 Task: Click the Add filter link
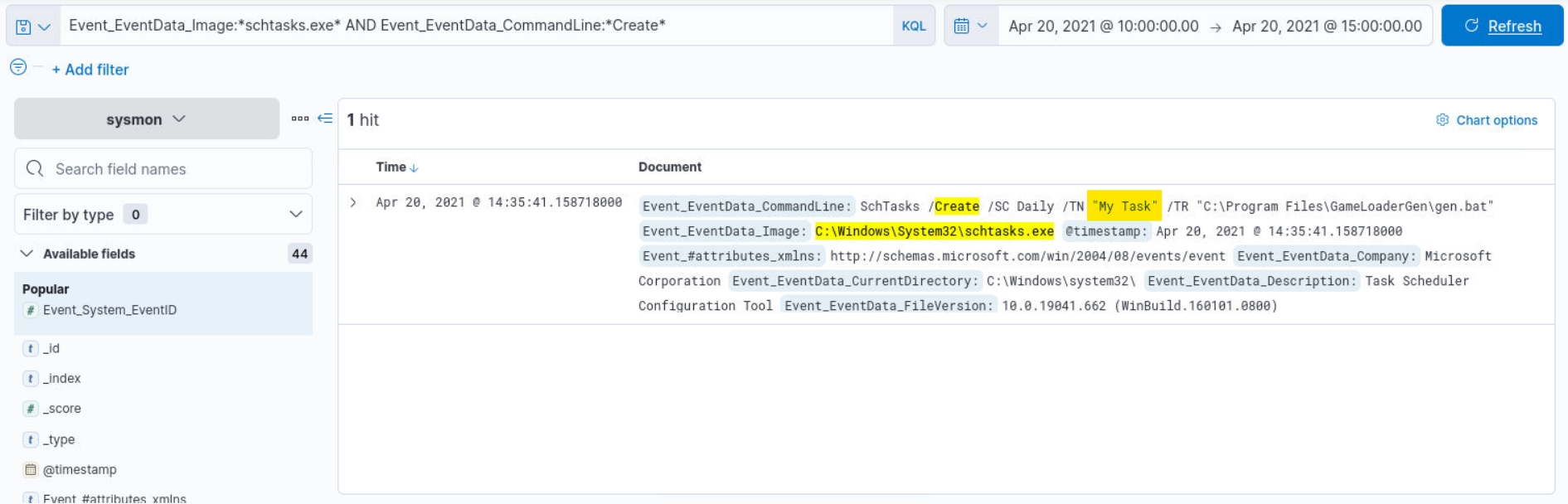pos(90,70)
